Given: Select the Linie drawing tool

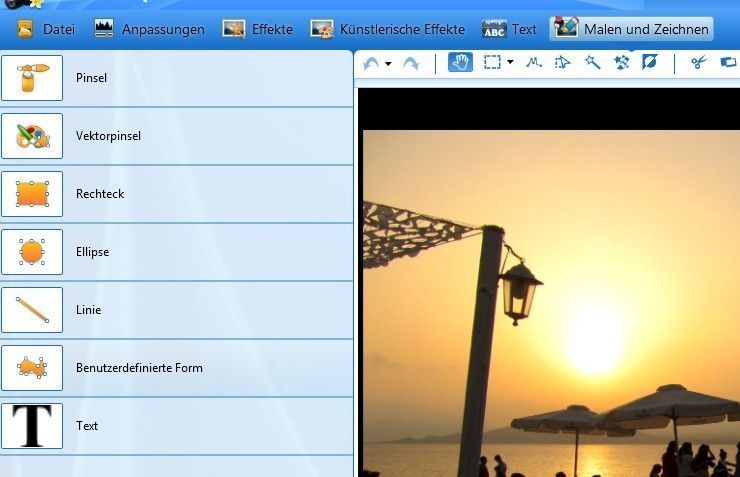Looking at the screenshot, I should (32, 310).
